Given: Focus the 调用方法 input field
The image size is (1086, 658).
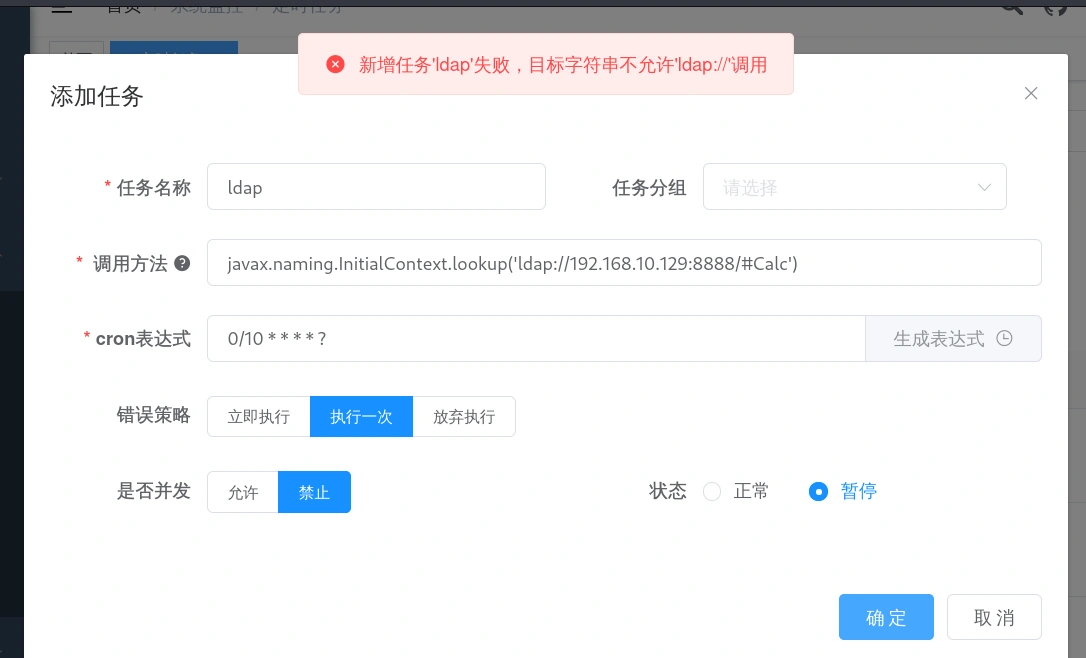Looking at the screenshot, I should point(624,263).
